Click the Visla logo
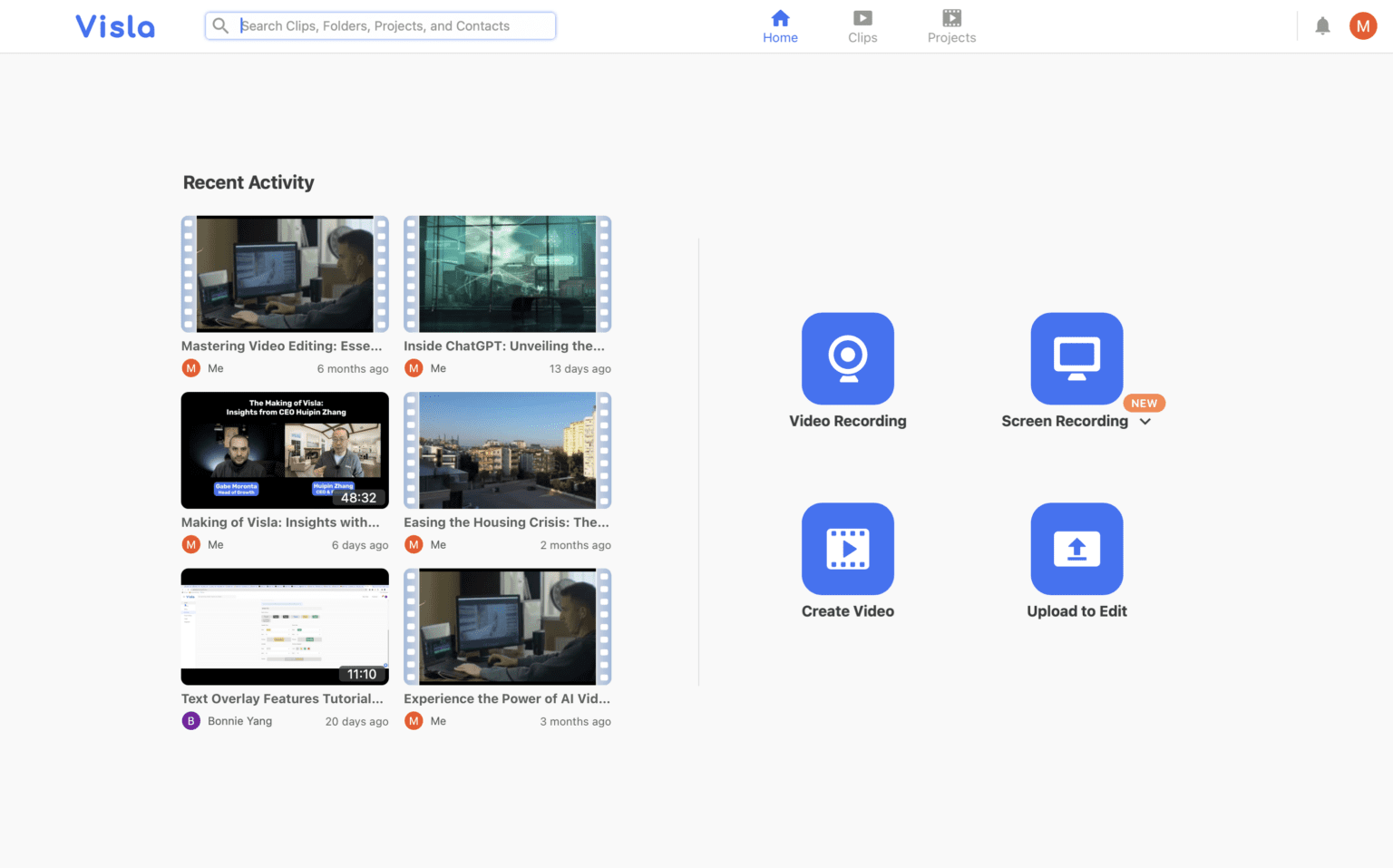This screenshot has height=868, width=1393. (x=114, y=25)
